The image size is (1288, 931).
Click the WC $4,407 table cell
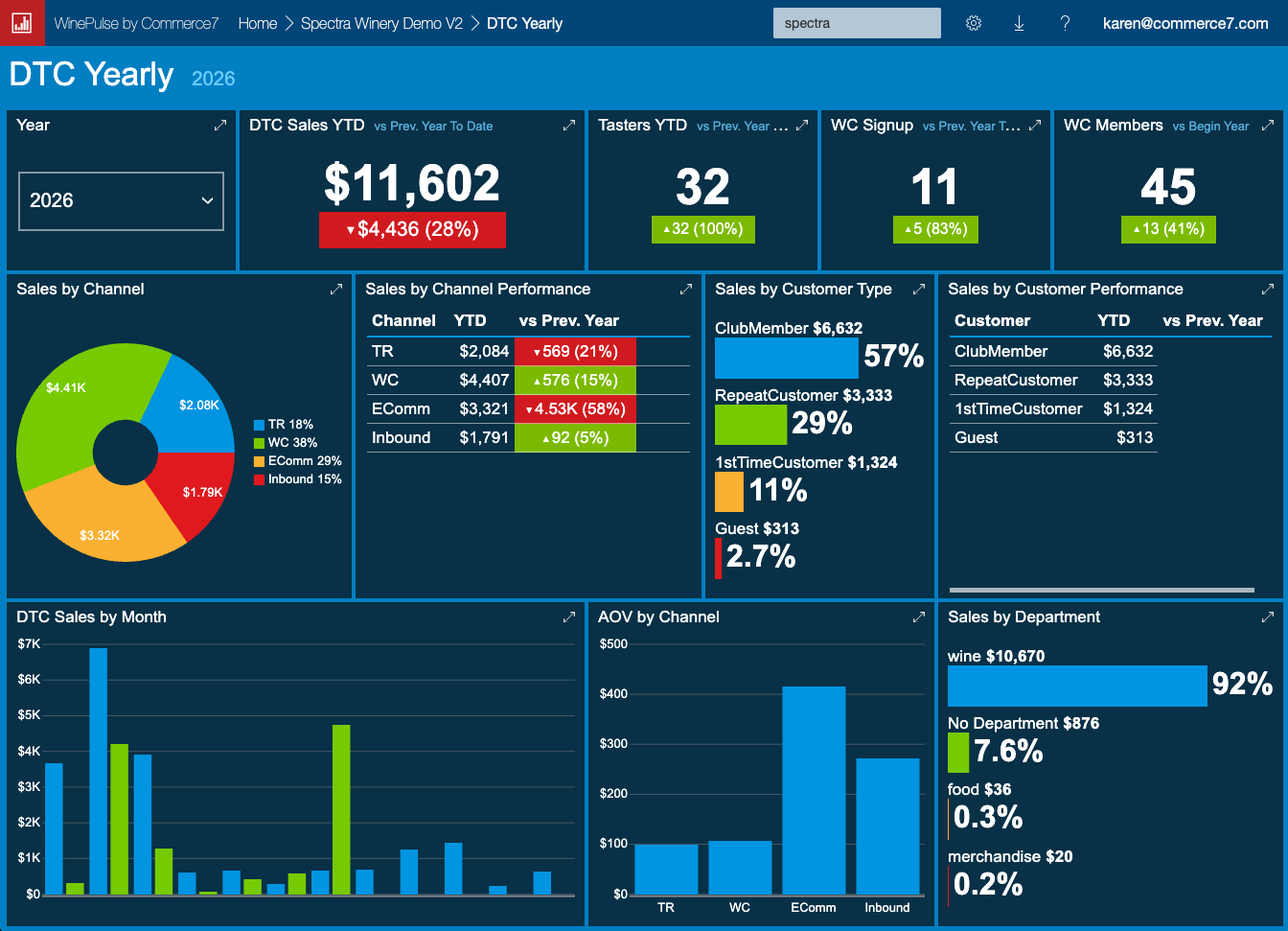point(484,380)
